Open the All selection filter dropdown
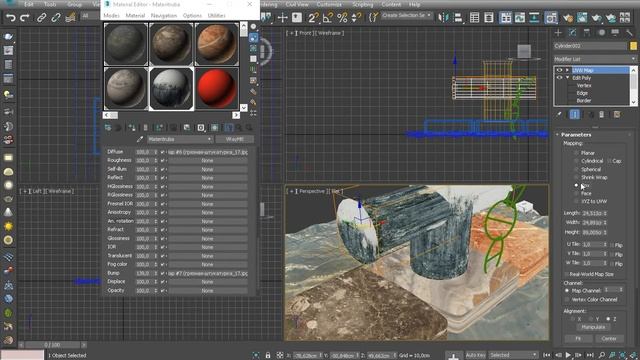Image resolution: width=640 pixels, height=360 pixels. (90, 16)
